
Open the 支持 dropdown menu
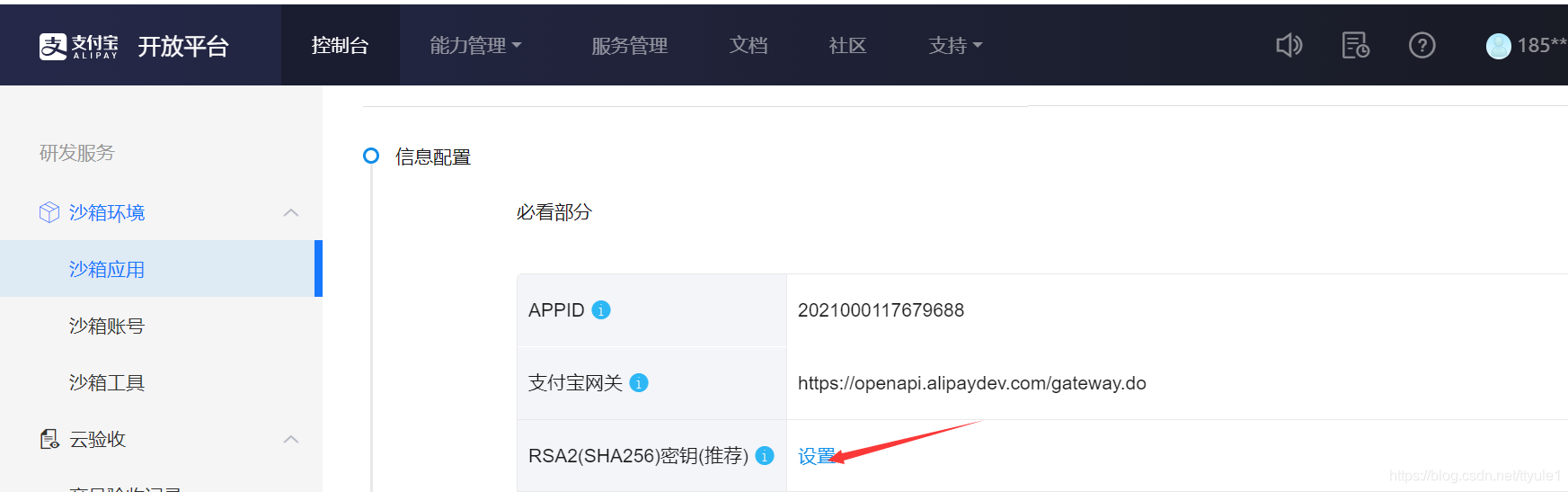pos(955,46)
